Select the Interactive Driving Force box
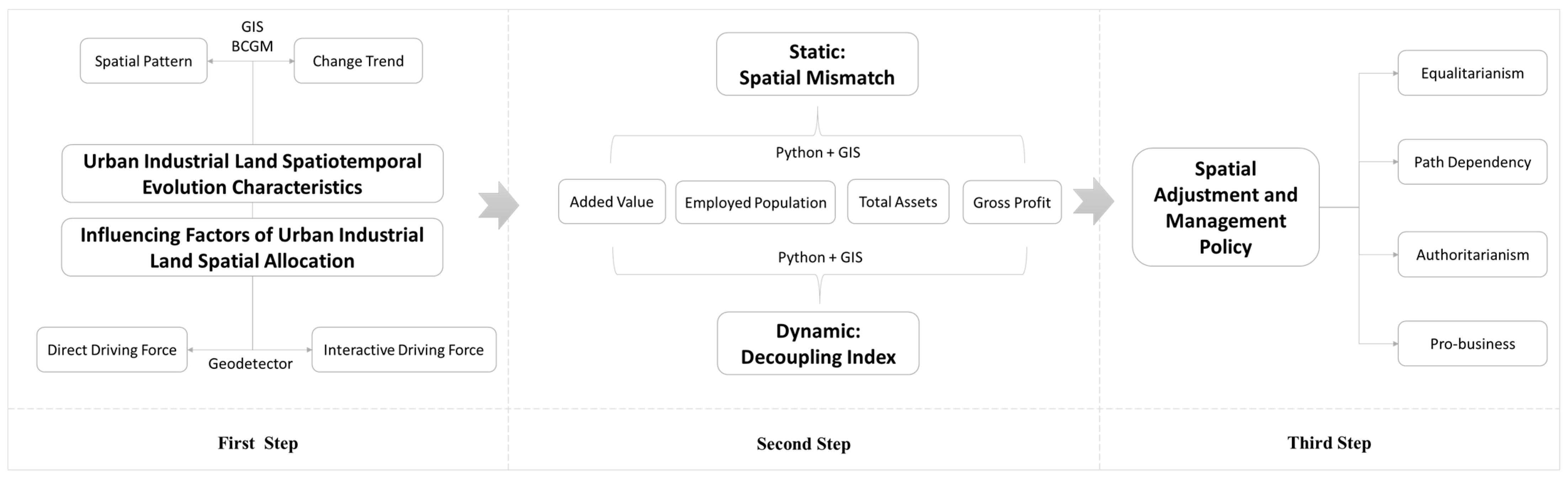Image resolution: width=1568 pixels, height=477 pixels. (404, 350)
